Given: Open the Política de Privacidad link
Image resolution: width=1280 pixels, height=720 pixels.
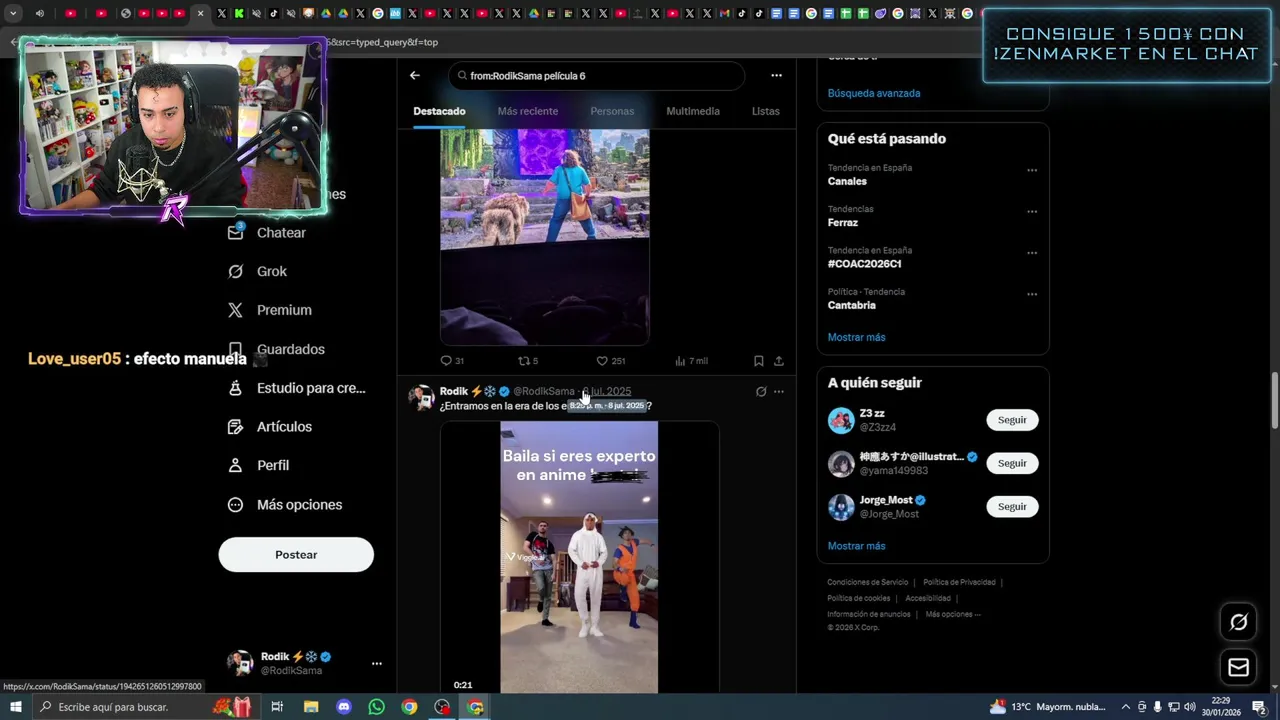Looking at the screenshot, I should tap(959, 582).
